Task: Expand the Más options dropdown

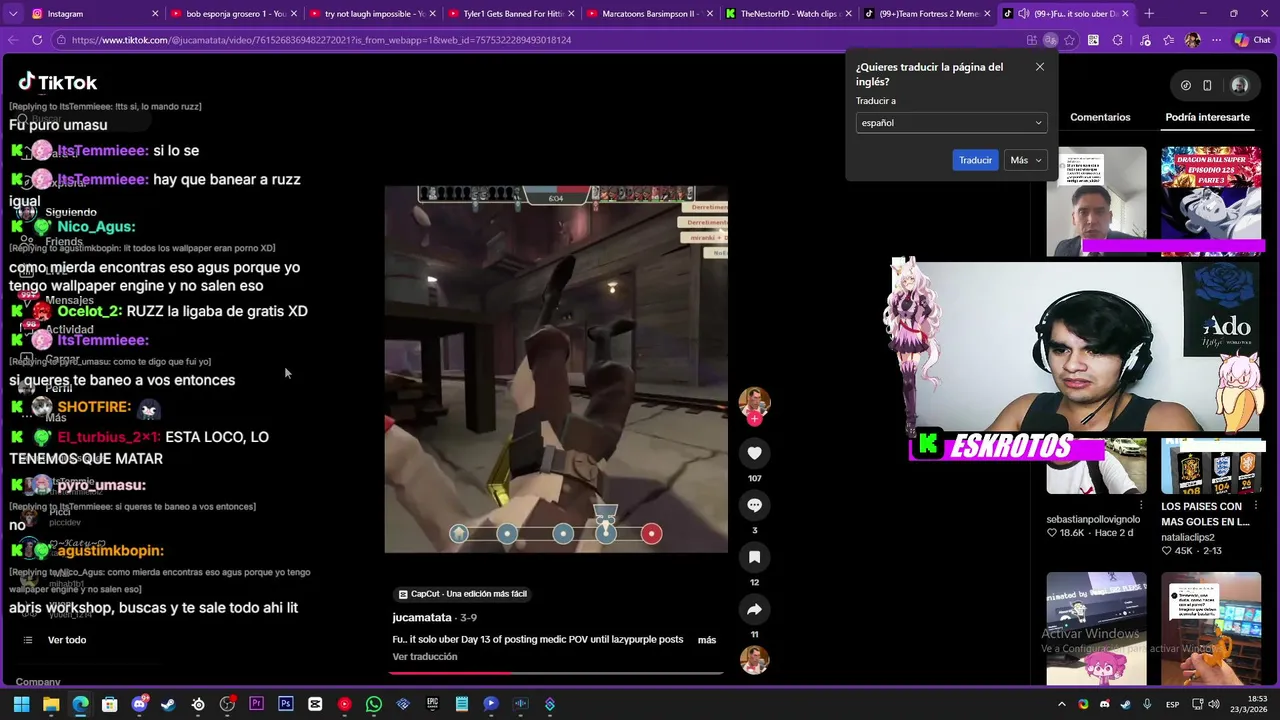Action: tap(1025, 160)
